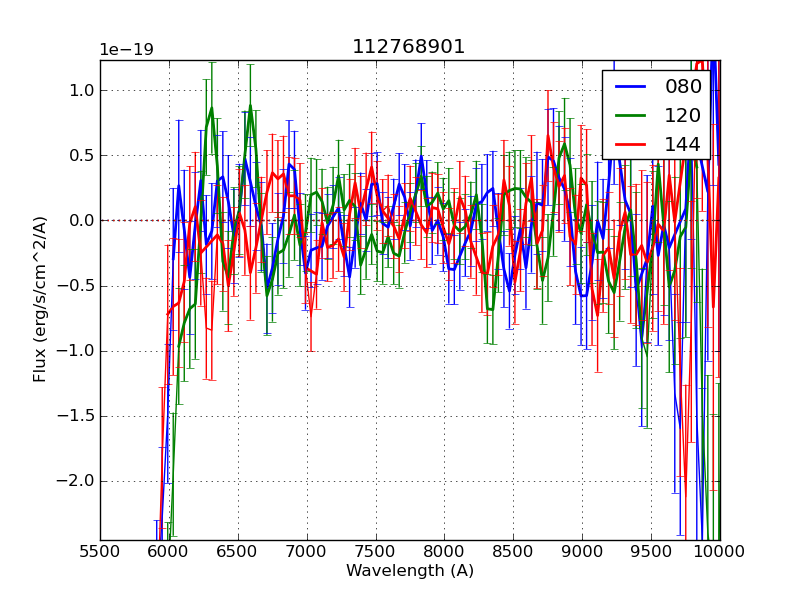Click the red line swatch in legend
800x600 pixels.
tap(632, 144)
